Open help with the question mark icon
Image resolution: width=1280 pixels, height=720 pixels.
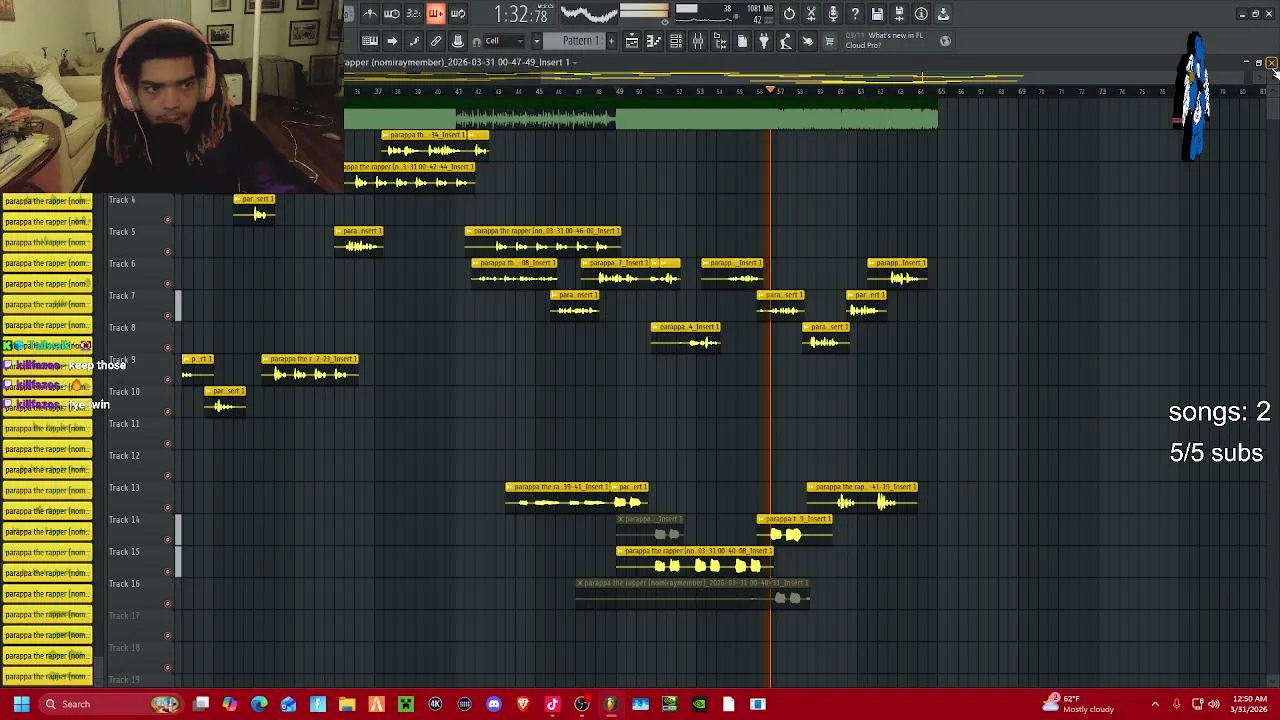[x=855, y=14]
